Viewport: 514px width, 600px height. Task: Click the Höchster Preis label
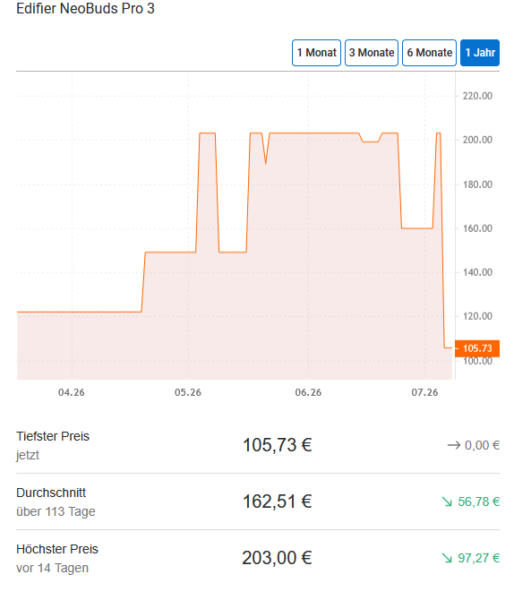click(57, 549)
